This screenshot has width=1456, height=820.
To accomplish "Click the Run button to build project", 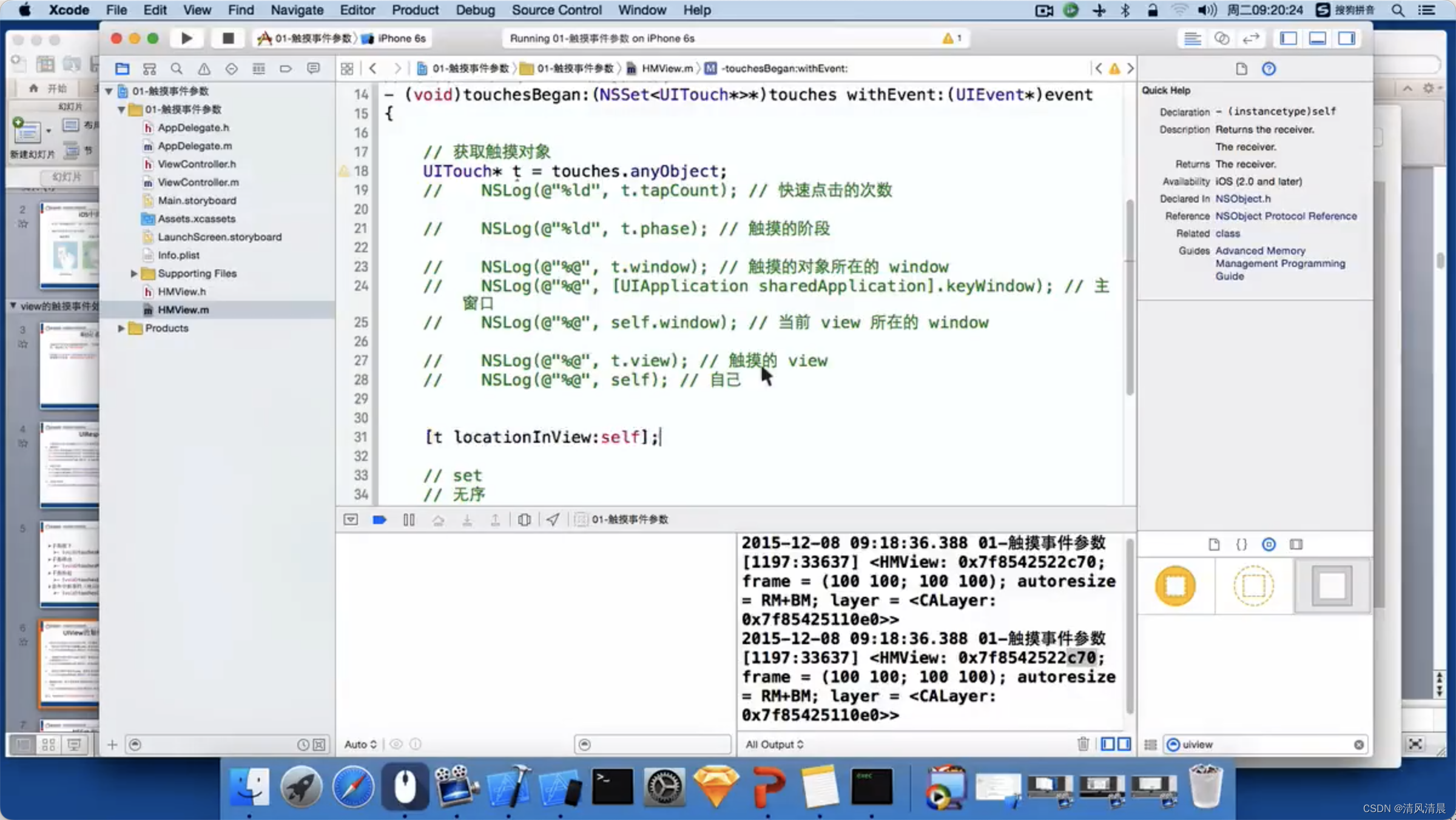I will pos(186,38).
